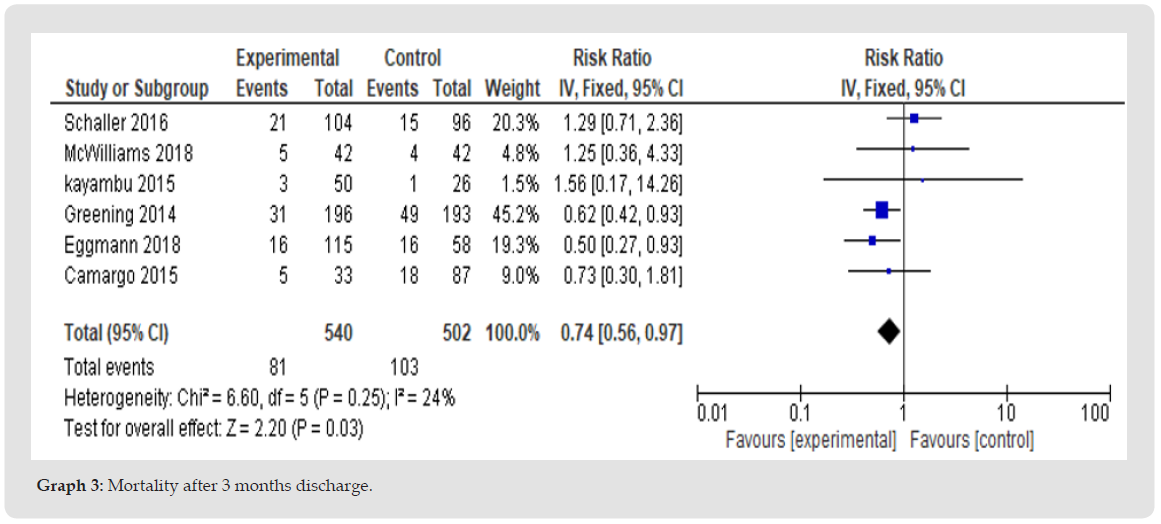This screenshot has height=524, width=1161.
Task: Click the 0.01 tick on the axis
Action: tap(712, 414)
